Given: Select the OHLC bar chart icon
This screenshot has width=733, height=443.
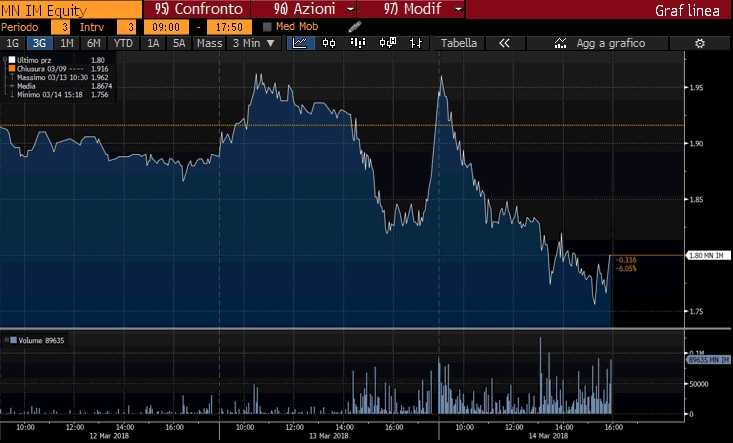Looking at the screenshot, I should point(416,43).
